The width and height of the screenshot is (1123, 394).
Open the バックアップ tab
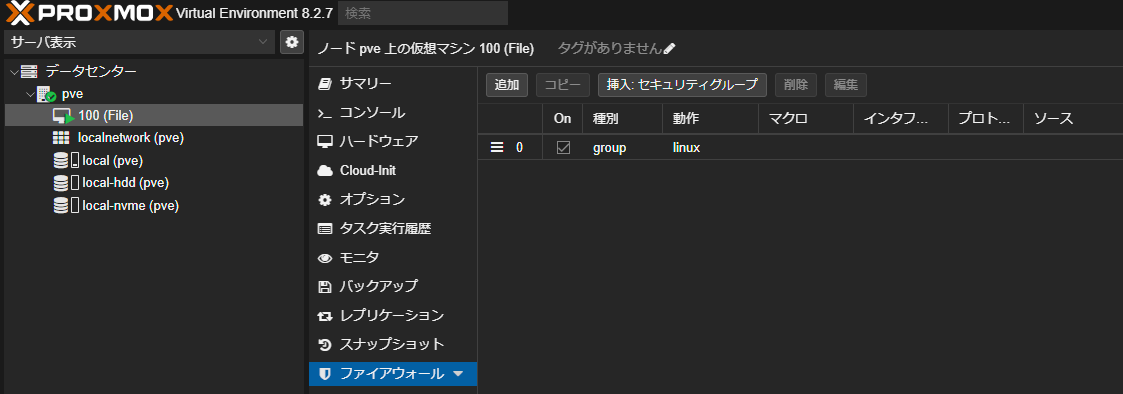(393, 287)
